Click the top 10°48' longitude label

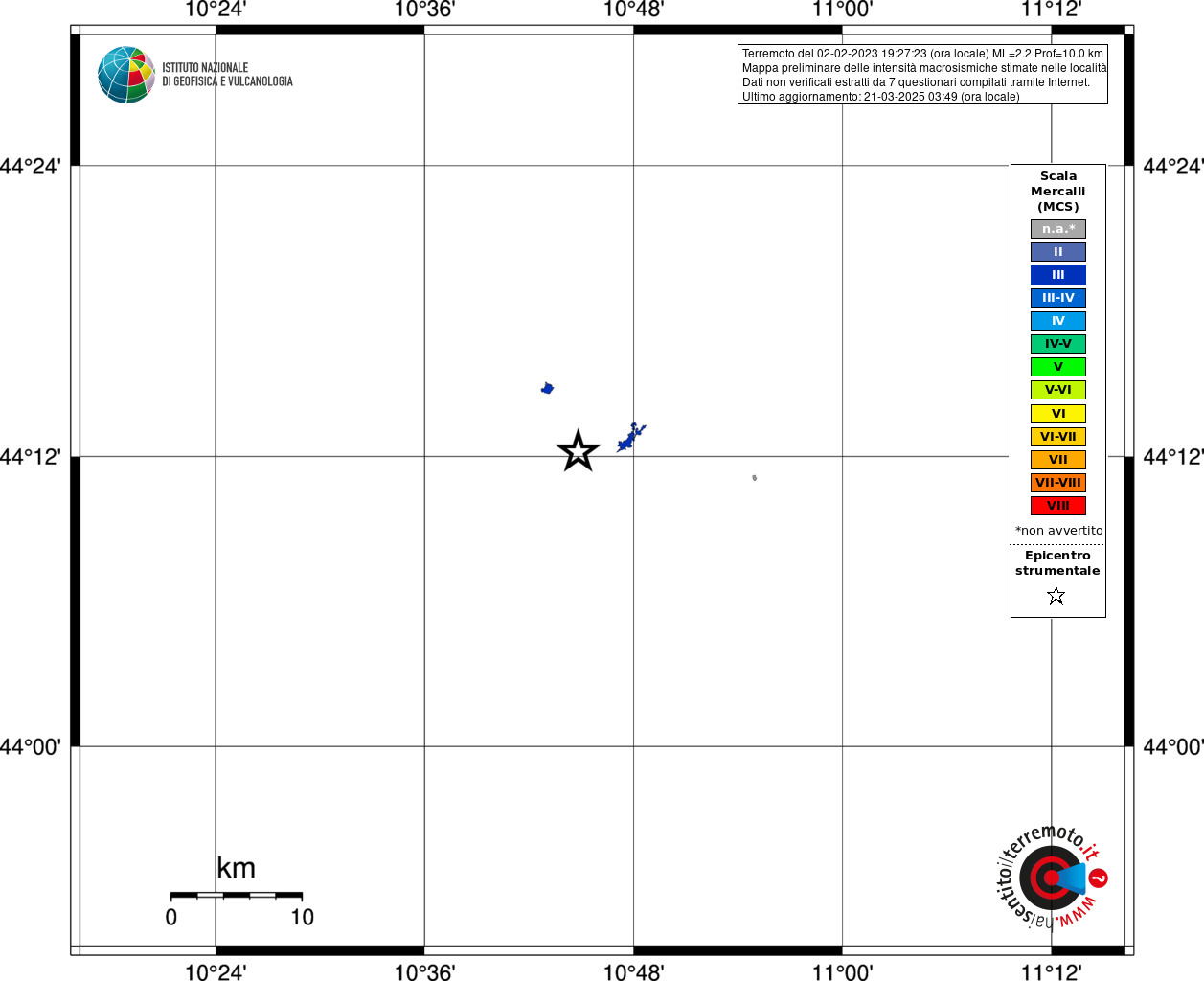point(633,10)
